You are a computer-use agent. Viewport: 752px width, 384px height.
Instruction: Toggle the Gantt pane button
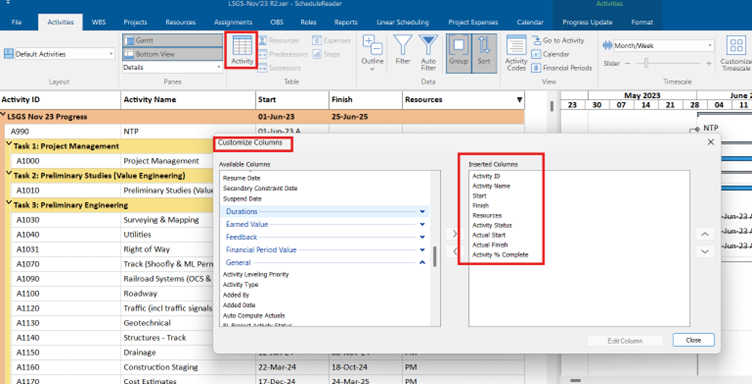[x=172, y=41]
